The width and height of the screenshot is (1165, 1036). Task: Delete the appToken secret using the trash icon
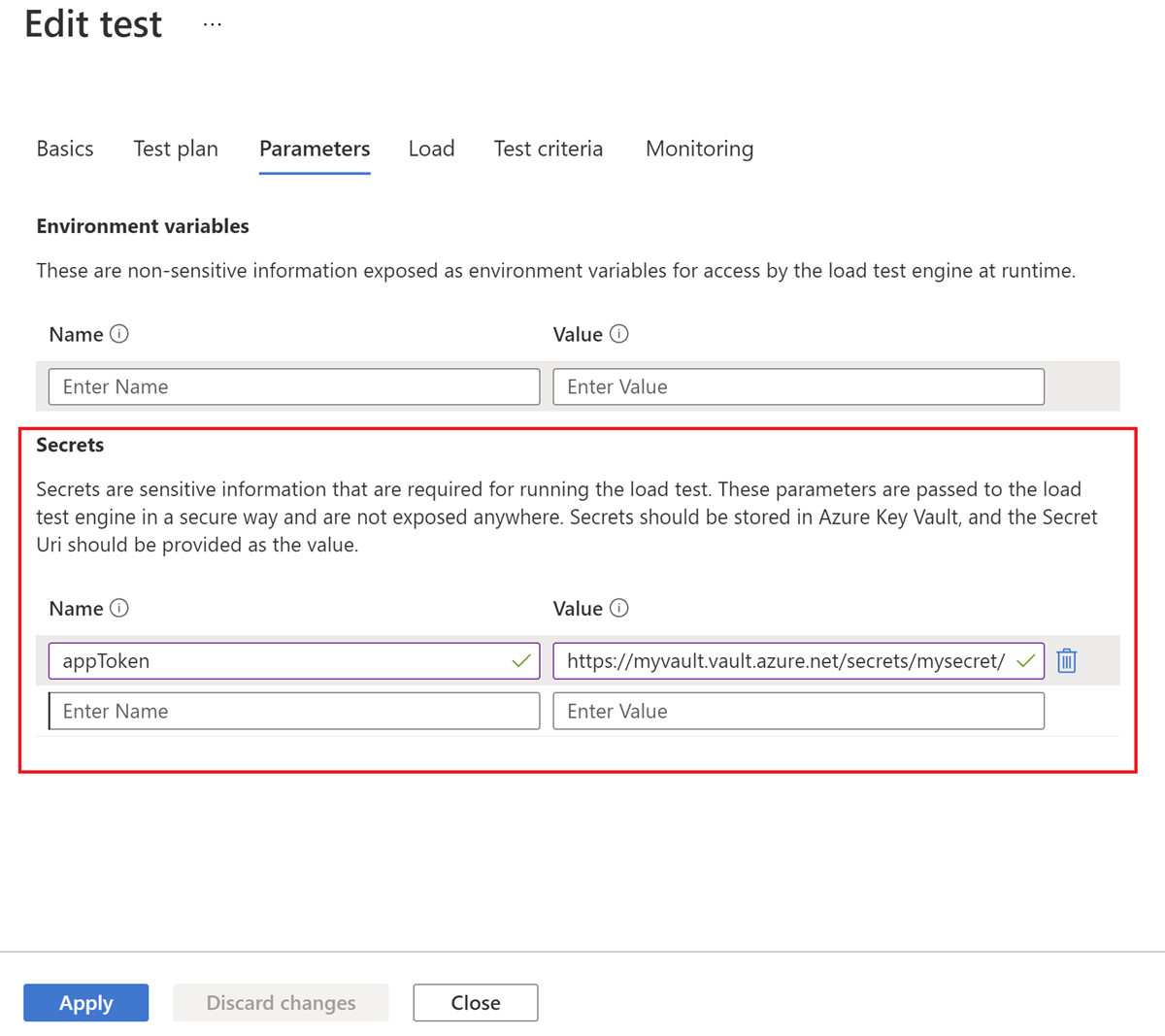point(1066,660)
